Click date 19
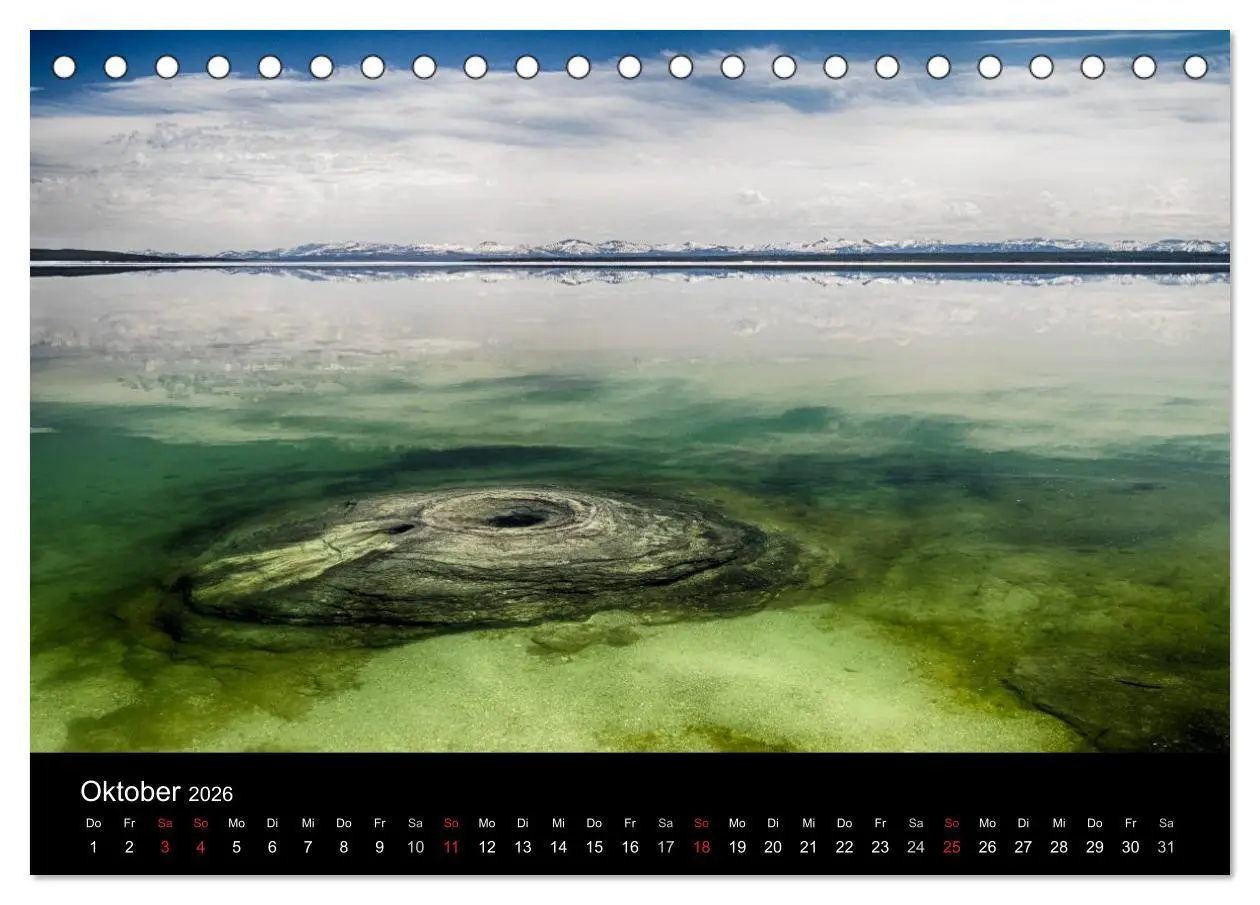This screenshot has height=905, width=1260. 737,847
